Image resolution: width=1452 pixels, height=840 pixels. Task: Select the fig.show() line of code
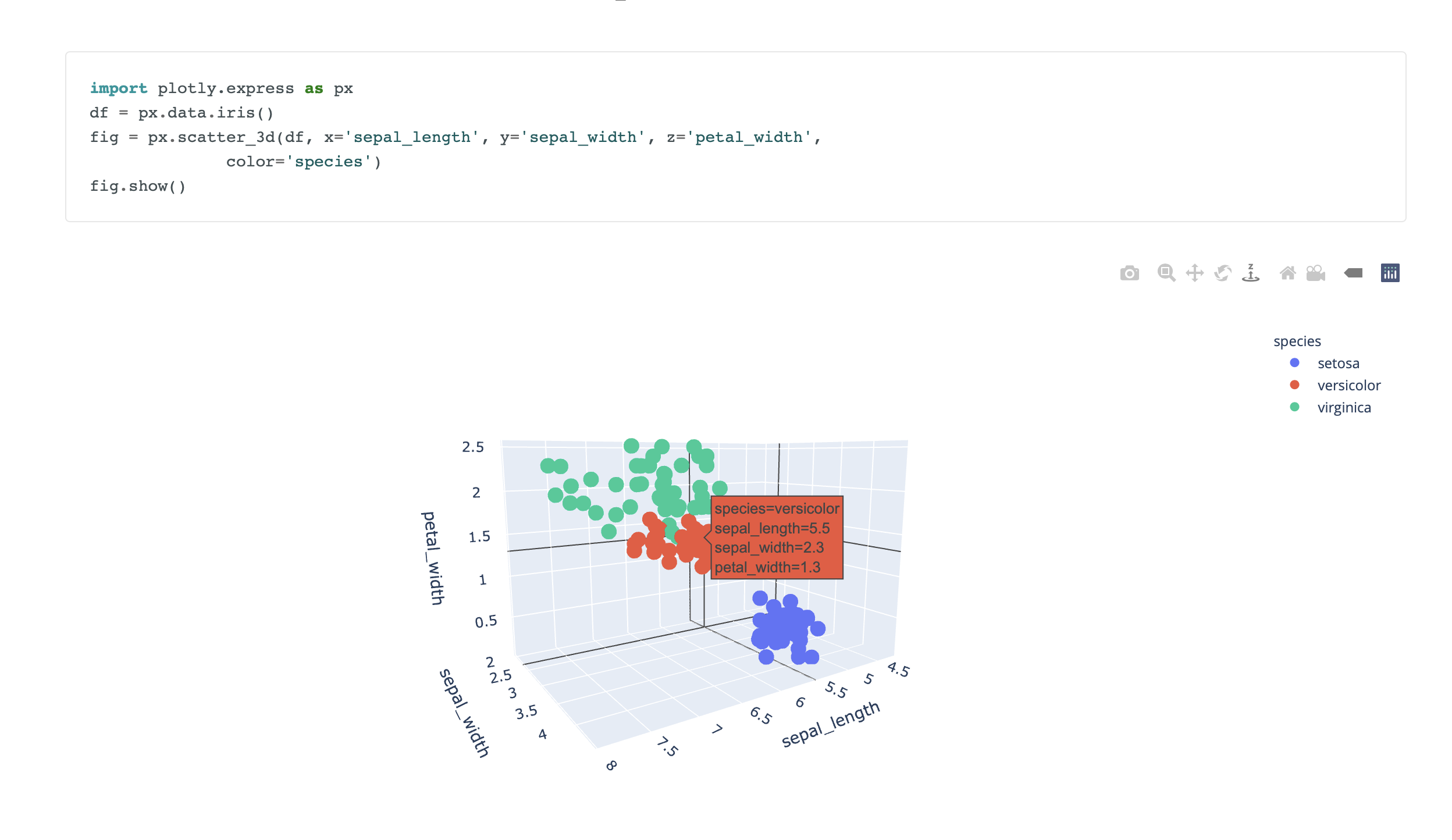click(x=138, y=186)
